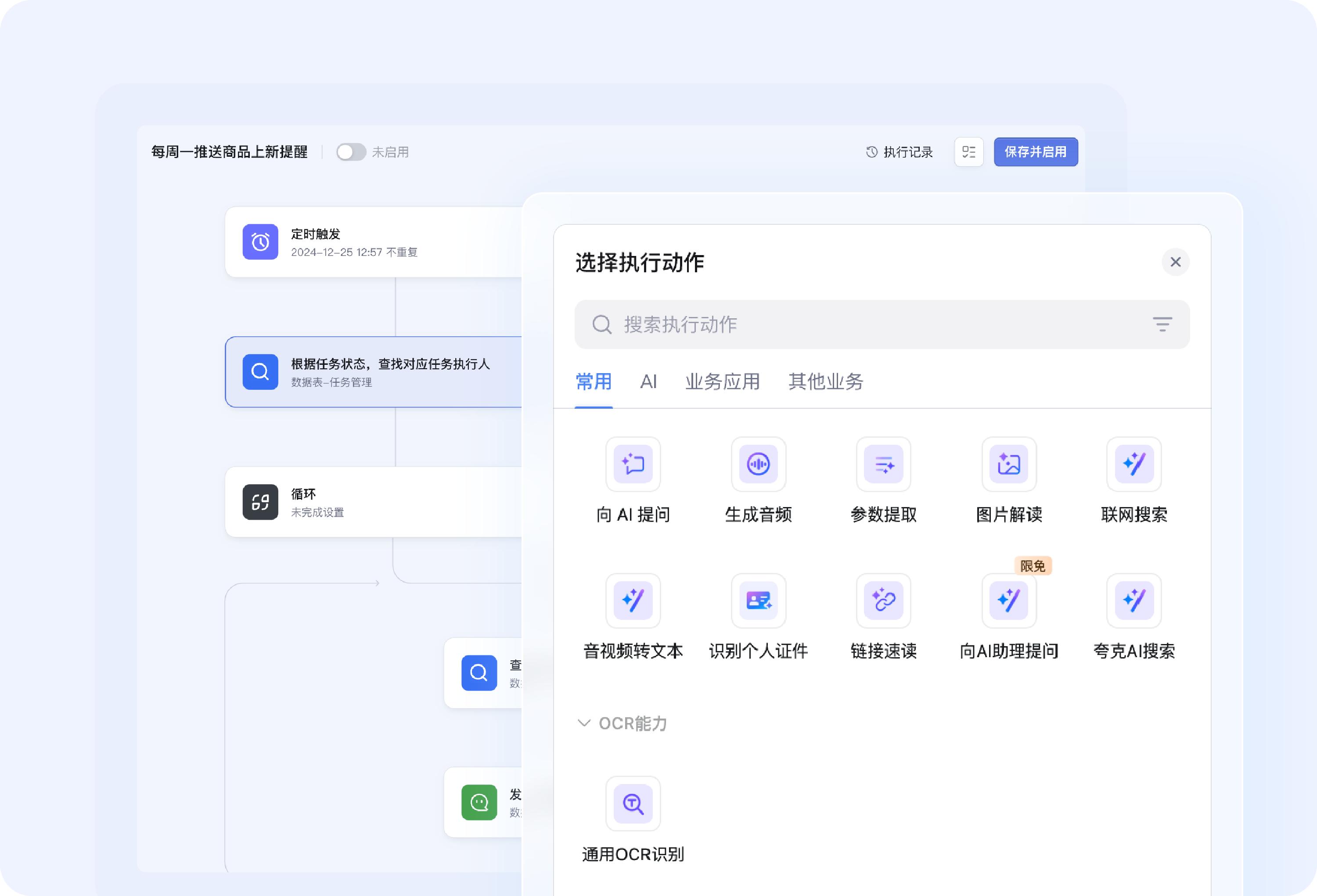Choose the 通用OCR识别 action
Screen dimensions: 1317x896
pyautogui.click(x=633, y=803)
